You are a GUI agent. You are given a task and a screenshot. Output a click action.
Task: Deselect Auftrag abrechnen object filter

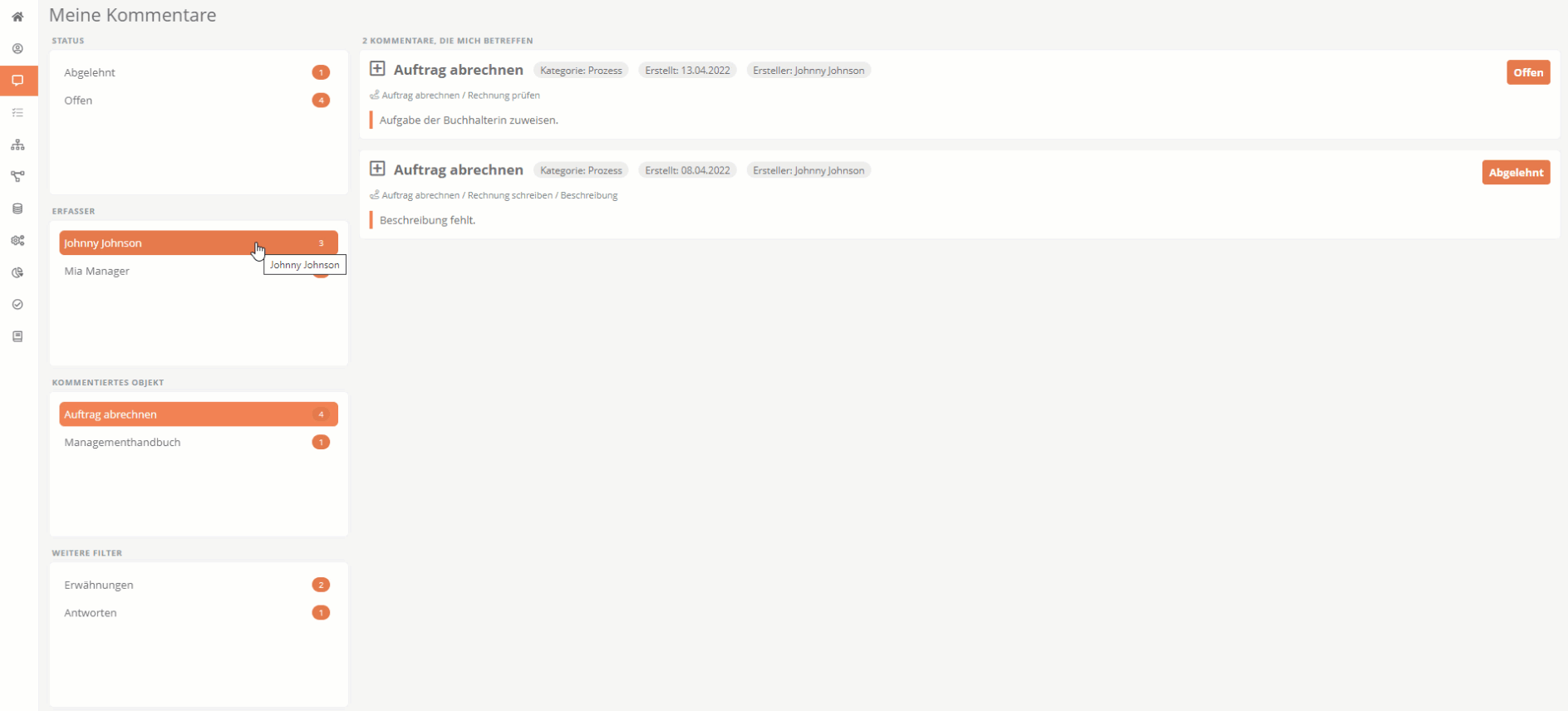pyautogui.click(x=199, y=414)
